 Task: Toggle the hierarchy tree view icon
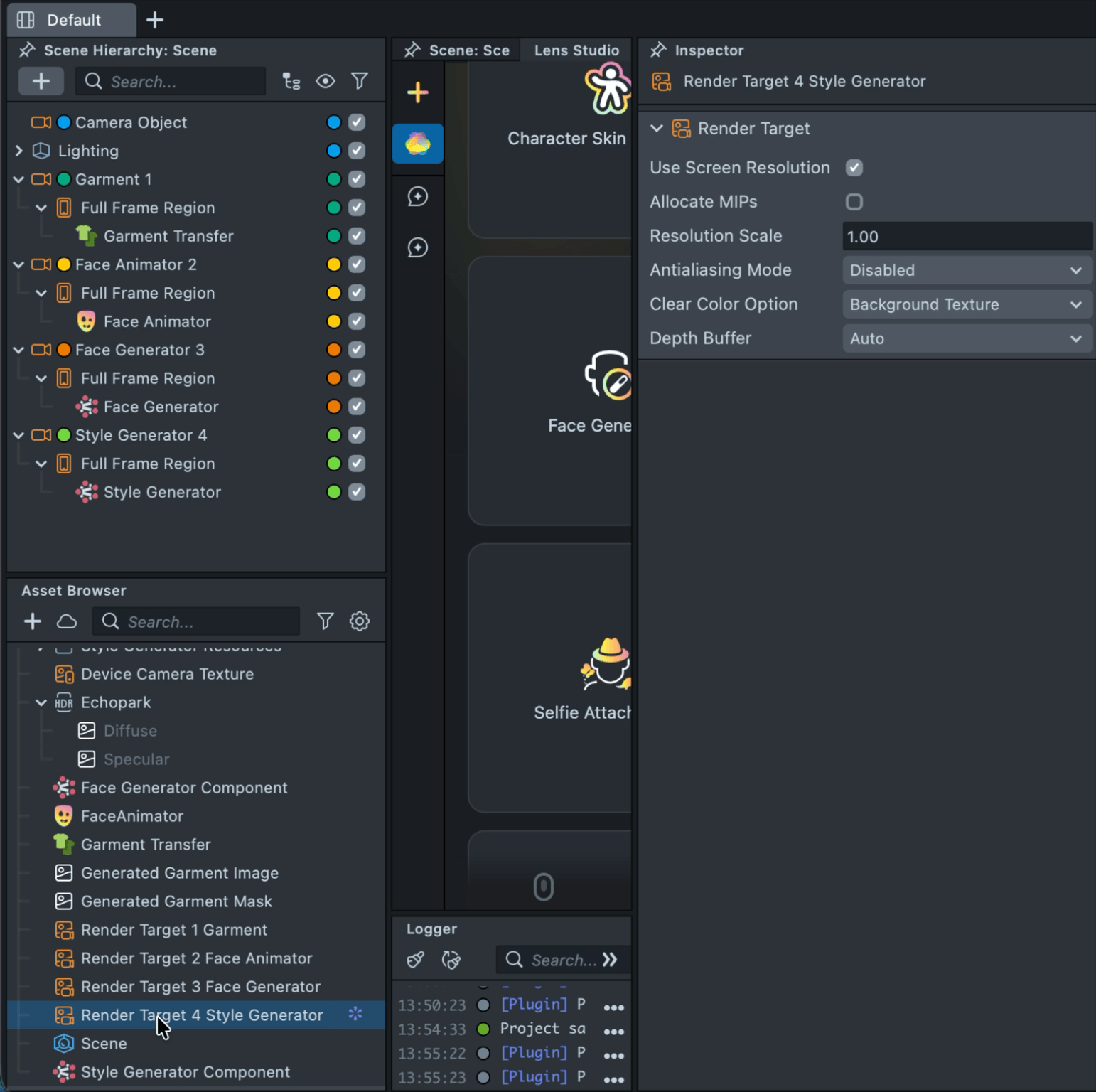click(291, 81)
